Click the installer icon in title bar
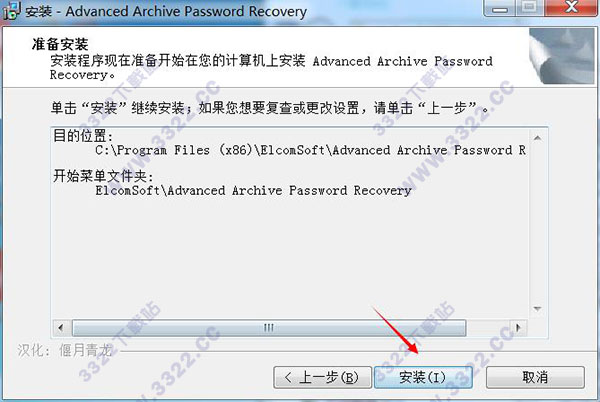This screenshot has width=600, height=402. click(x=10, y=10)
